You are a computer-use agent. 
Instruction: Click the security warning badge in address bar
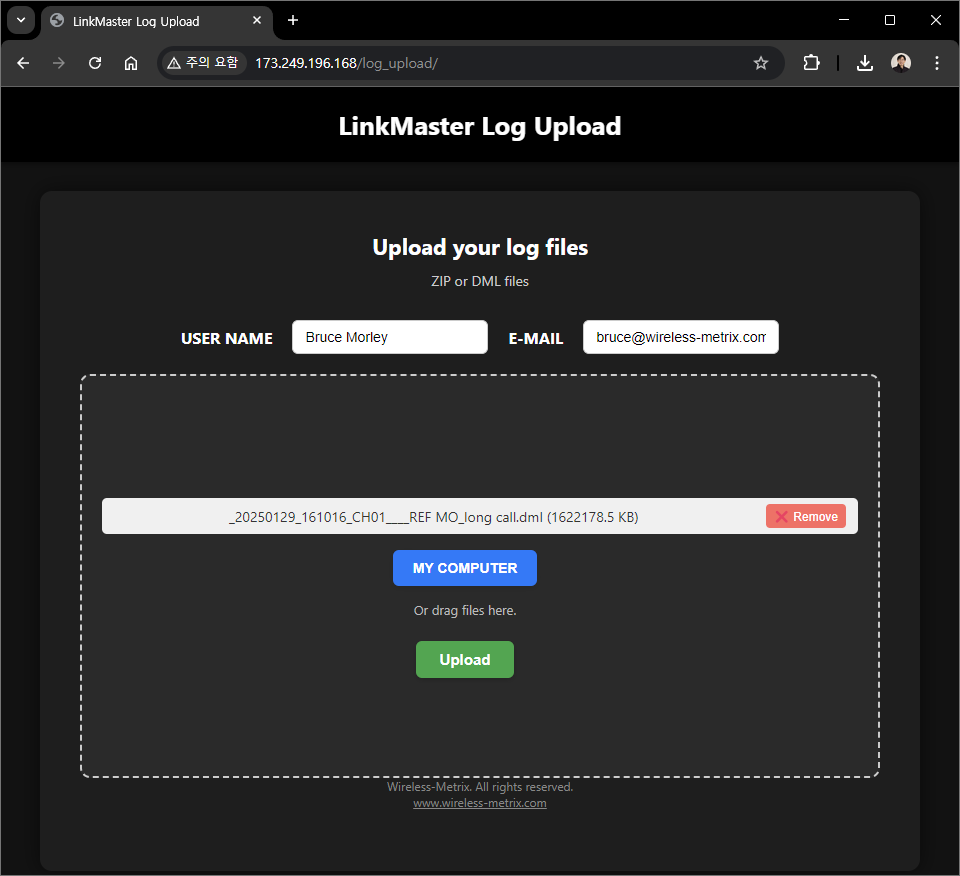point(203,63)
